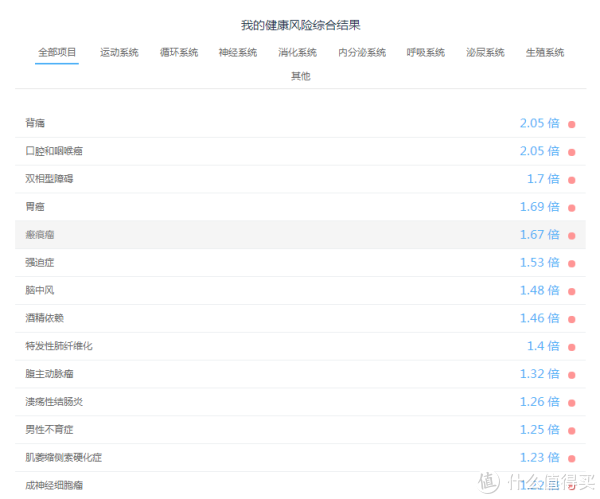Click red indicator beside 男性不育症

(x=571, y=431)
